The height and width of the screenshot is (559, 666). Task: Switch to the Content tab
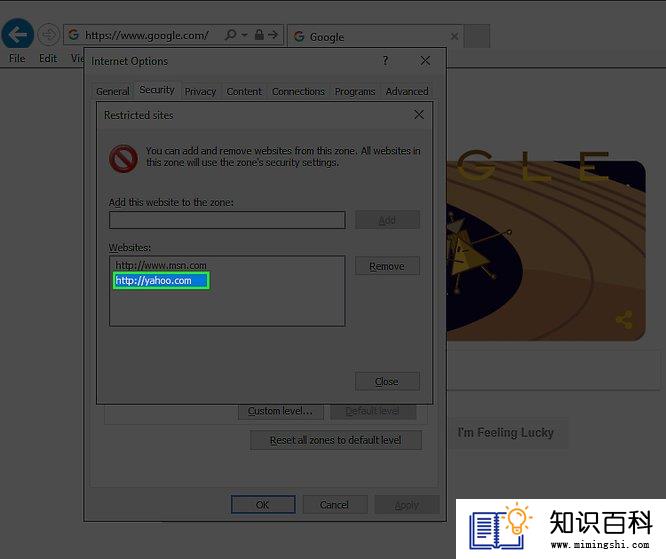244,91
